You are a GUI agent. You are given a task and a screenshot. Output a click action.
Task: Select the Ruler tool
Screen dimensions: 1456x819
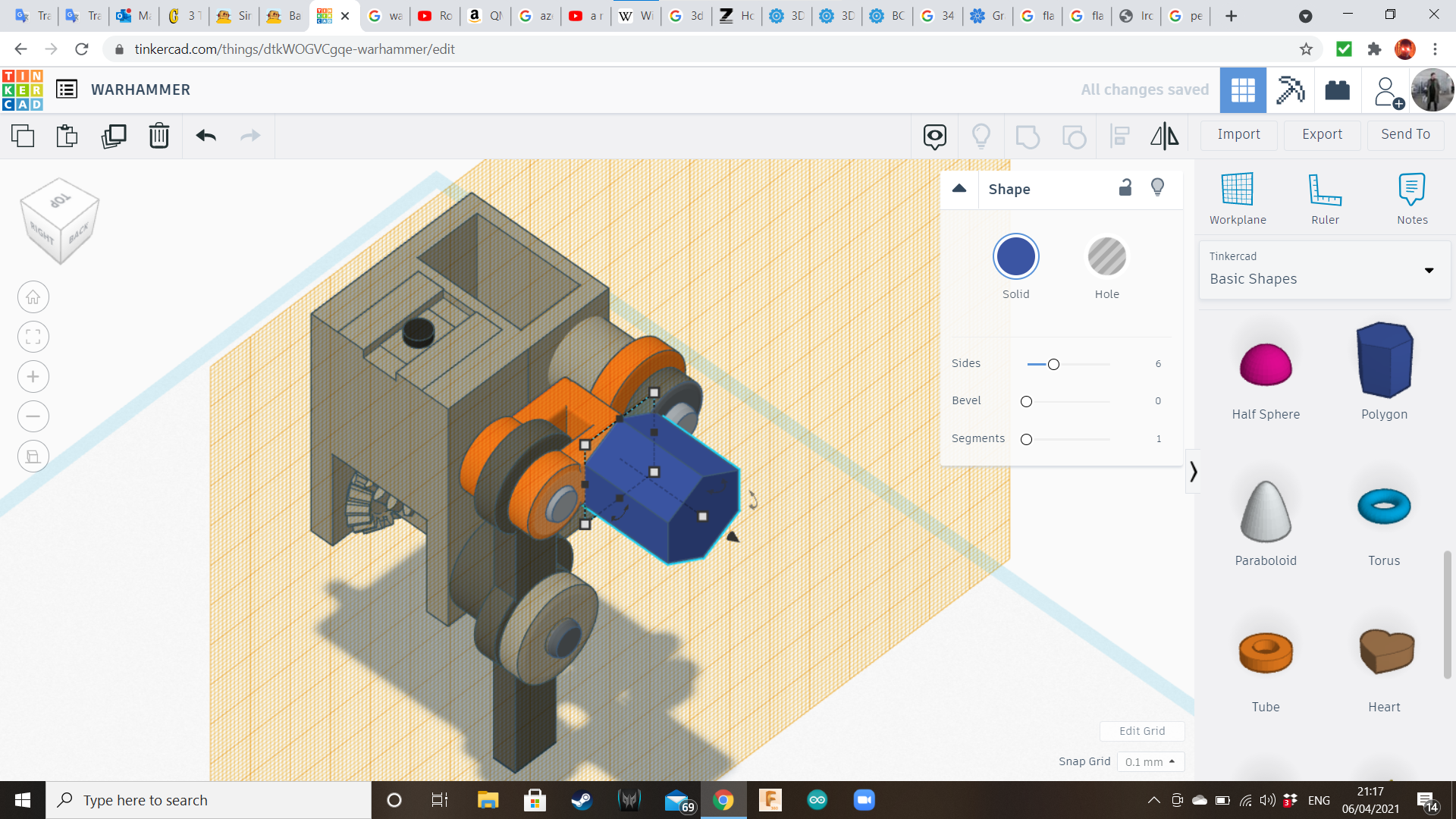[x=1325, y=198]
